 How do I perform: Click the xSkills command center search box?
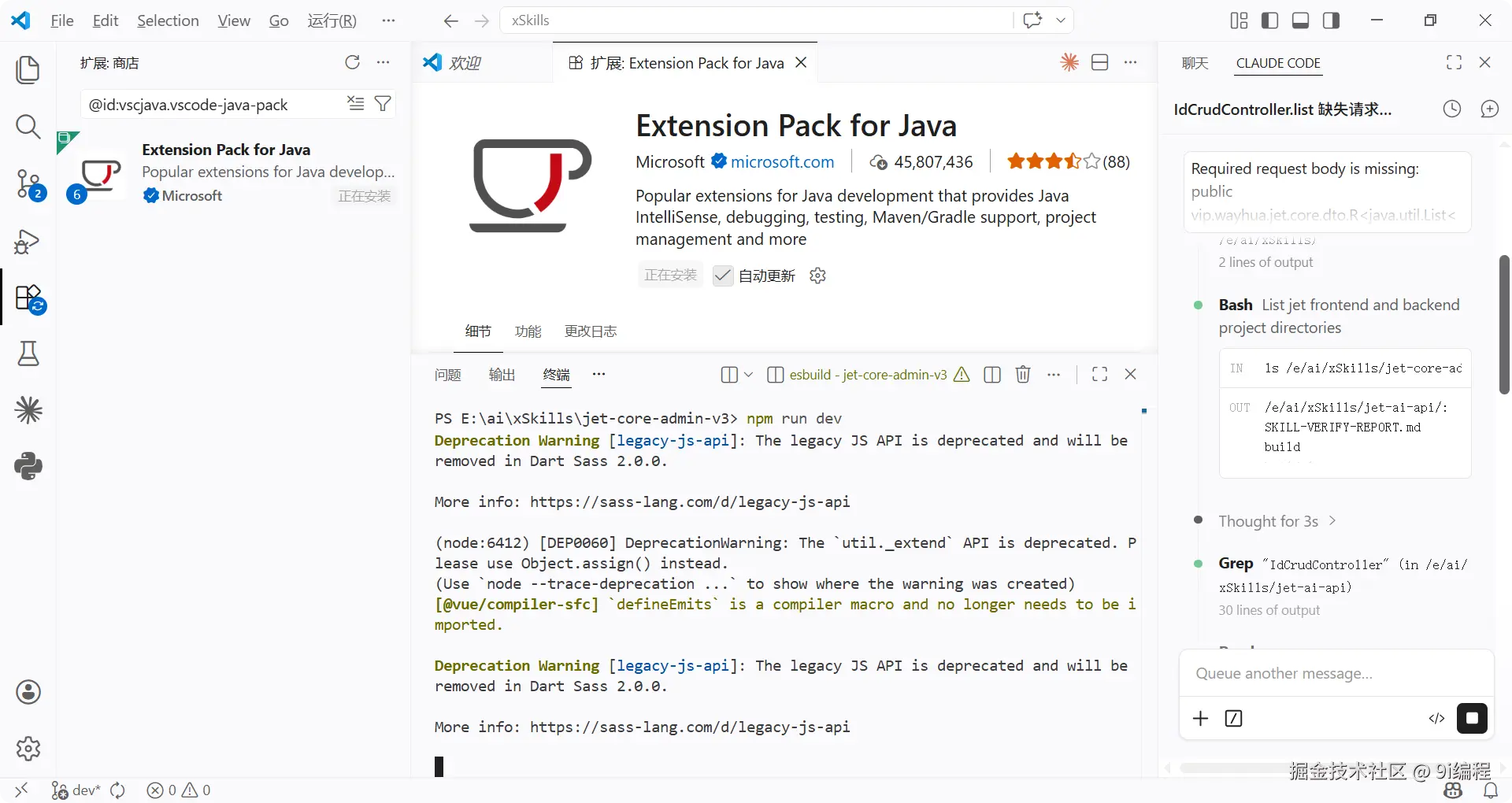756,20
